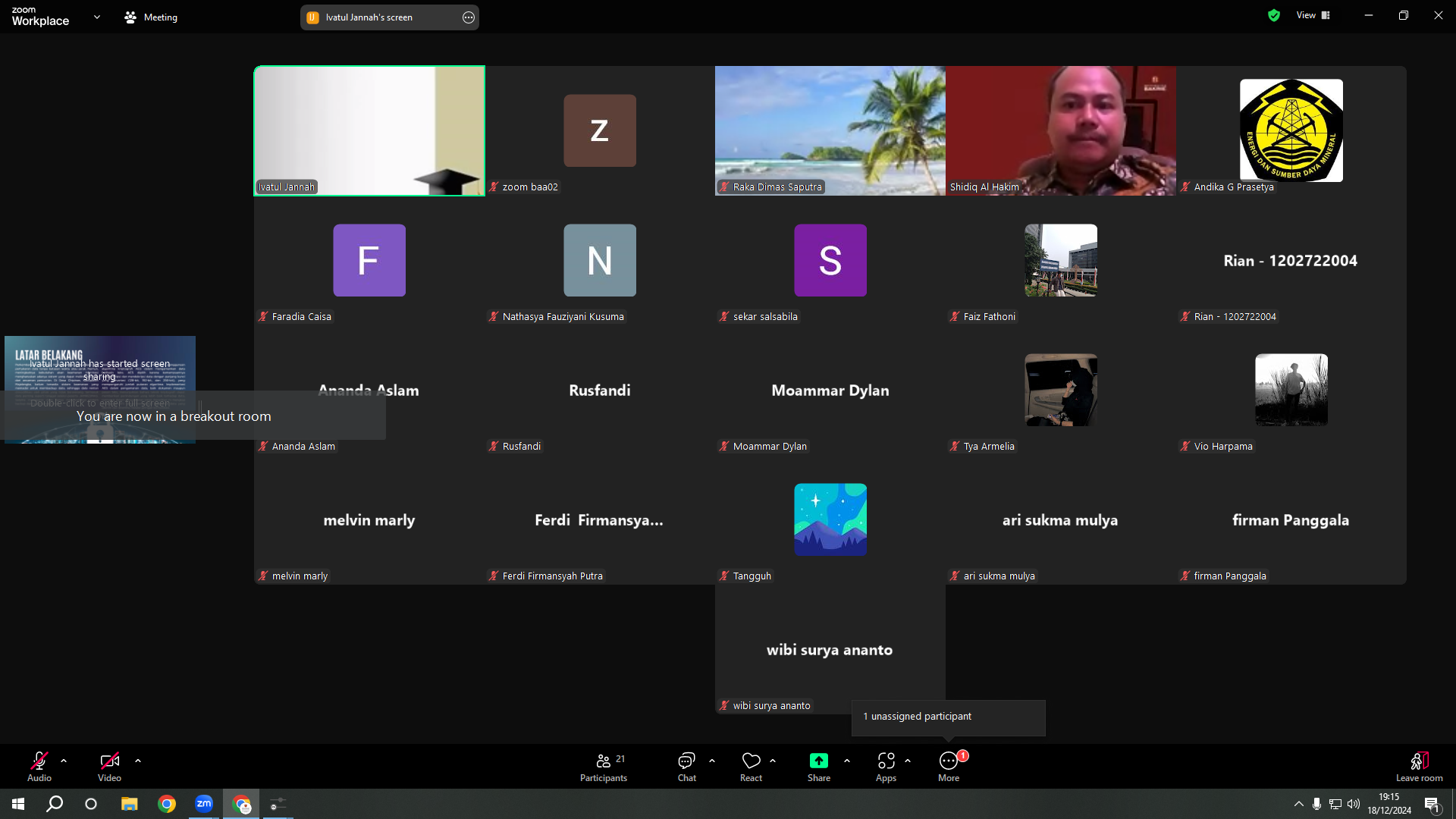Select Ivatul Jannah's video tile
The image size is (1456, 819).
coord(369,130)
